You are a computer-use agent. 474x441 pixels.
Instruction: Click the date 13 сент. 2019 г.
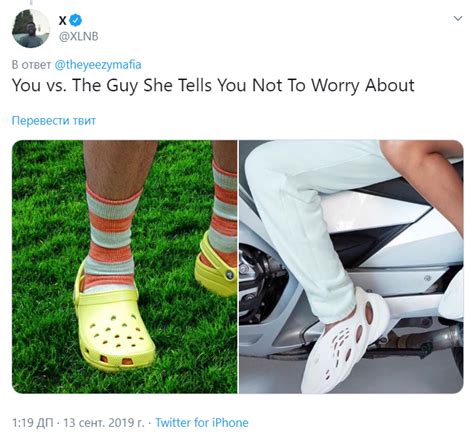click(104, 423)
